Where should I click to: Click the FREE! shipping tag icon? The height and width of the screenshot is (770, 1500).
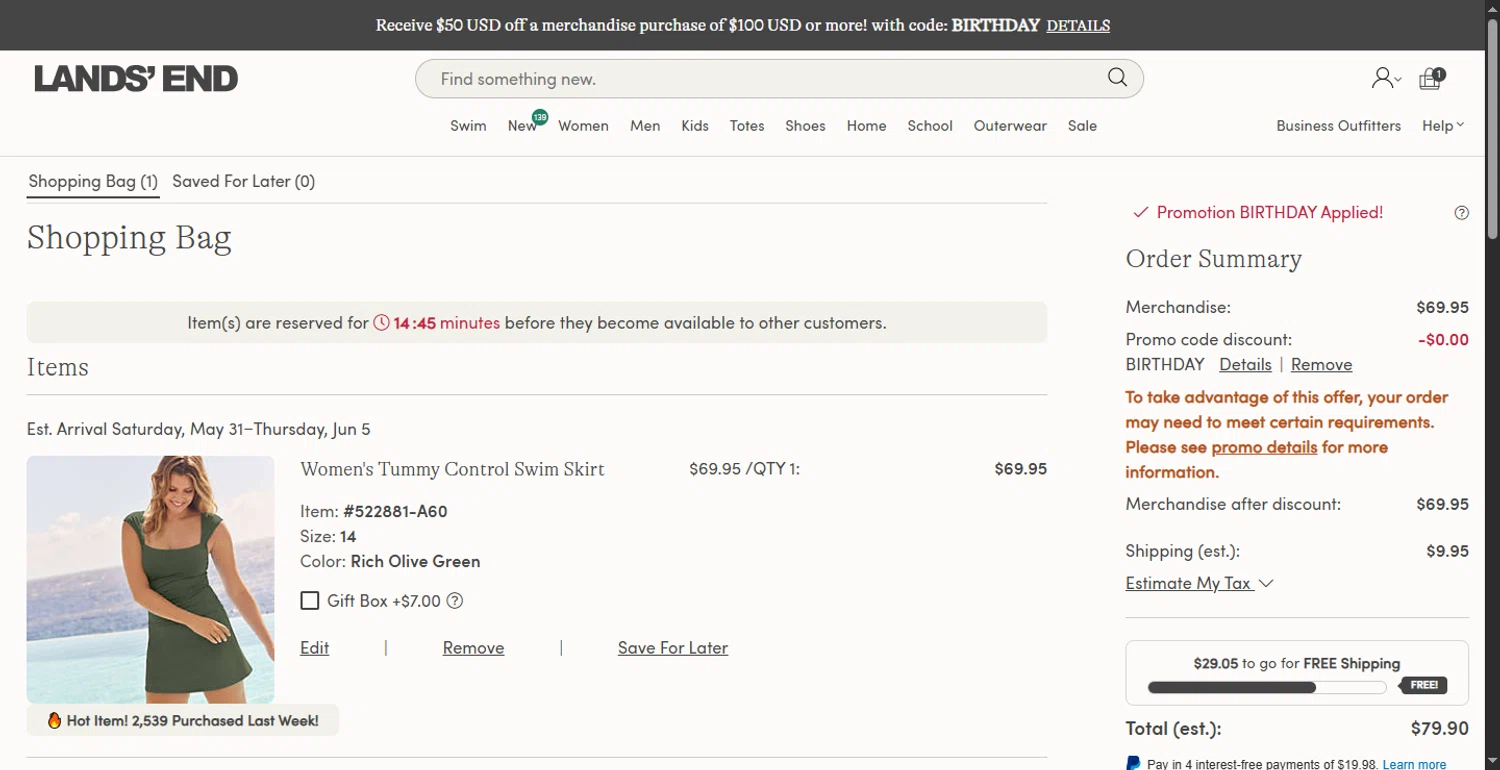point(1423,685)
